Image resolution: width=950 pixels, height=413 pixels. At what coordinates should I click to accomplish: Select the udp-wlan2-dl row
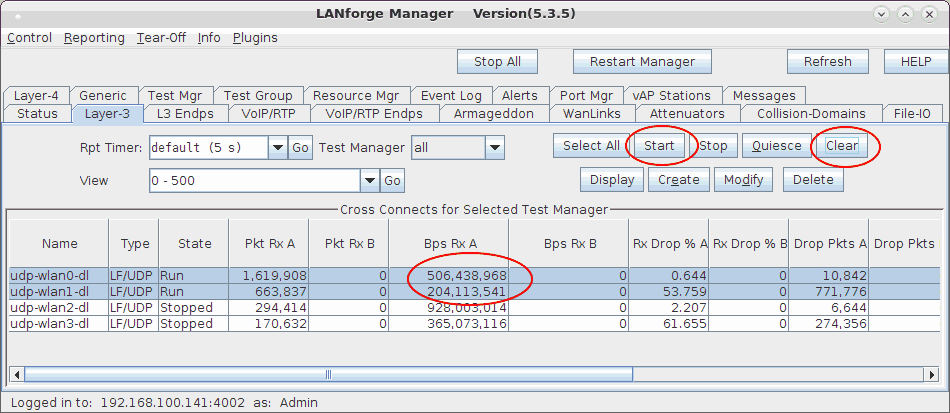tap(476, 308)
